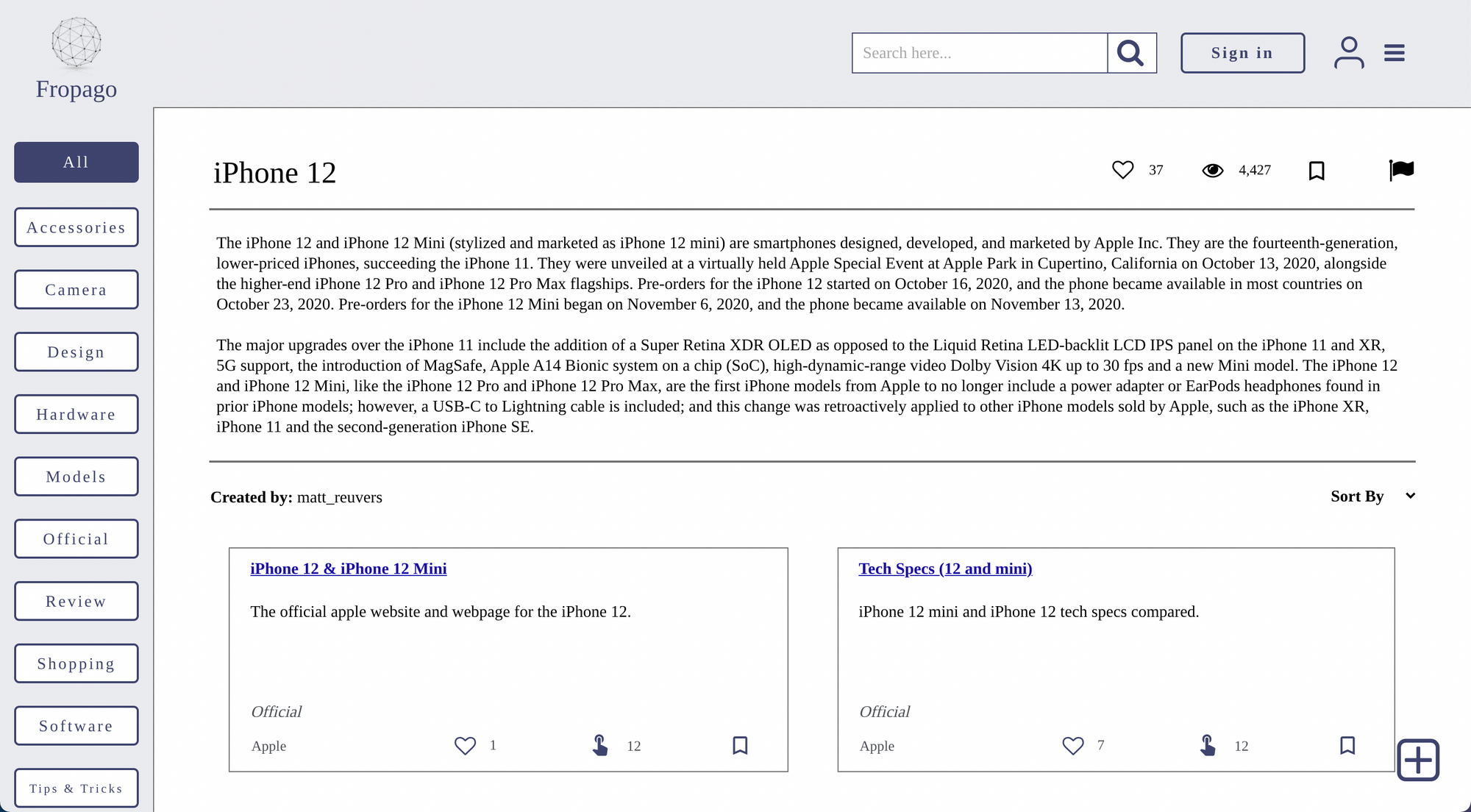Open the hamburger menu icon

point(1394,53)
